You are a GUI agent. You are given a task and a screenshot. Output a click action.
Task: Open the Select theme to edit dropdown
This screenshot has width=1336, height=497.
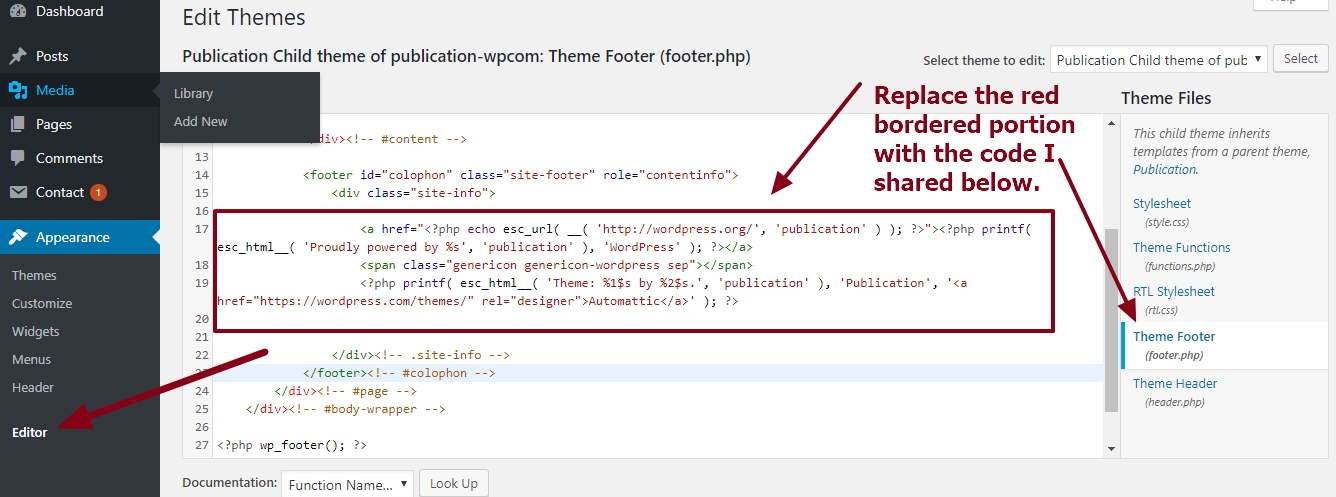(x=1159, y=60)
